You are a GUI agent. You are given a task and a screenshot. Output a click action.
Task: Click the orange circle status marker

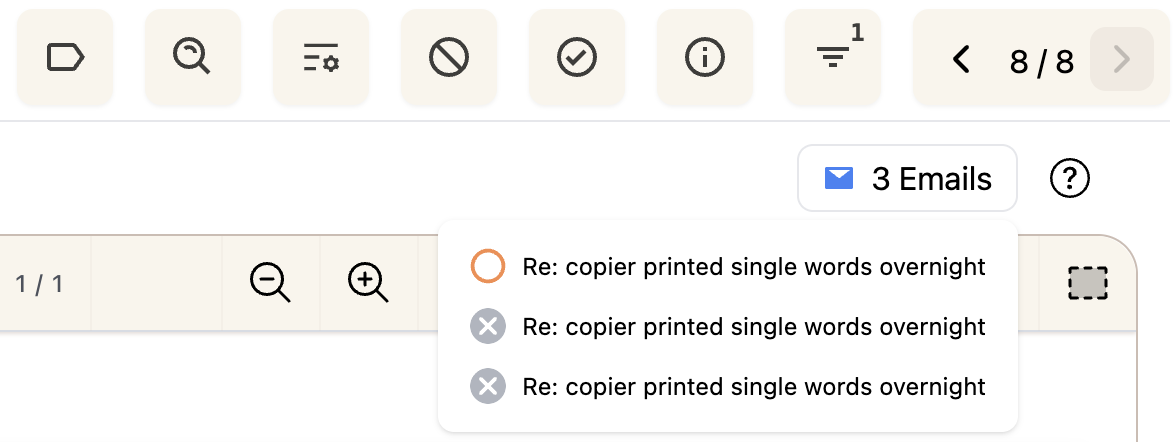(488, 267)
